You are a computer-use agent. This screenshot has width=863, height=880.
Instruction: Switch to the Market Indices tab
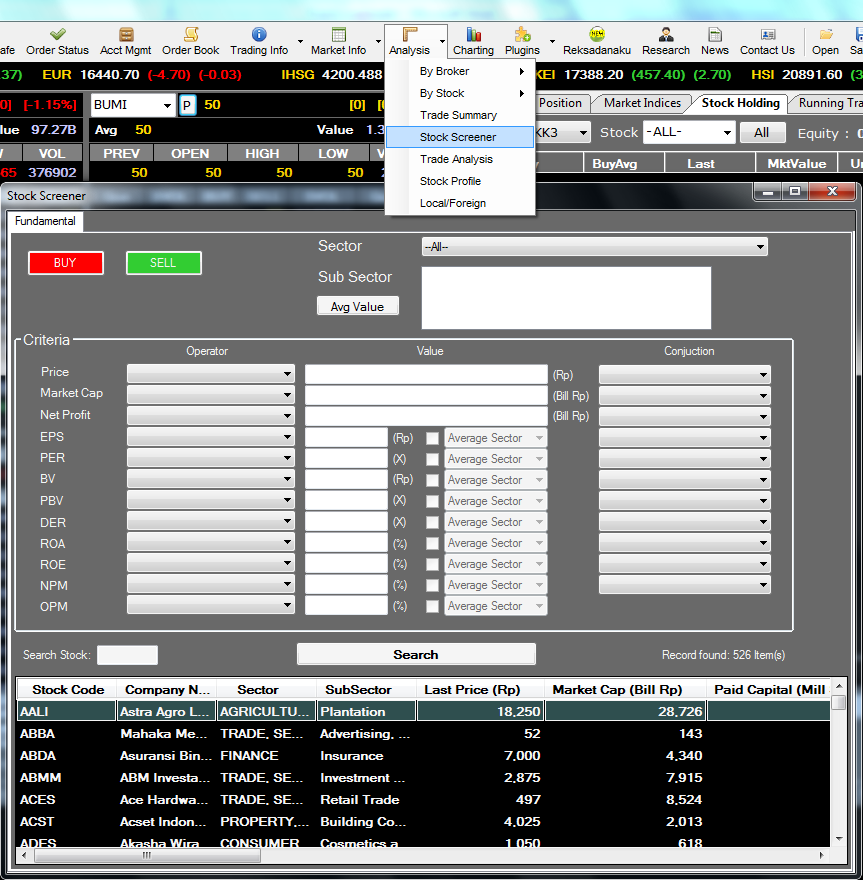point(642,103)
